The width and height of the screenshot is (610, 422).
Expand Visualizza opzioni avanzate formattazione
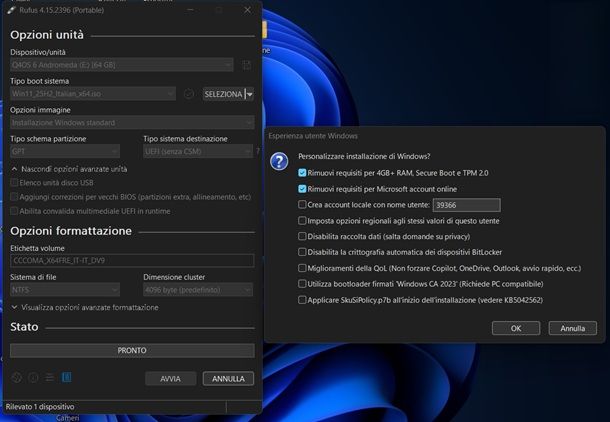point(85,307)
